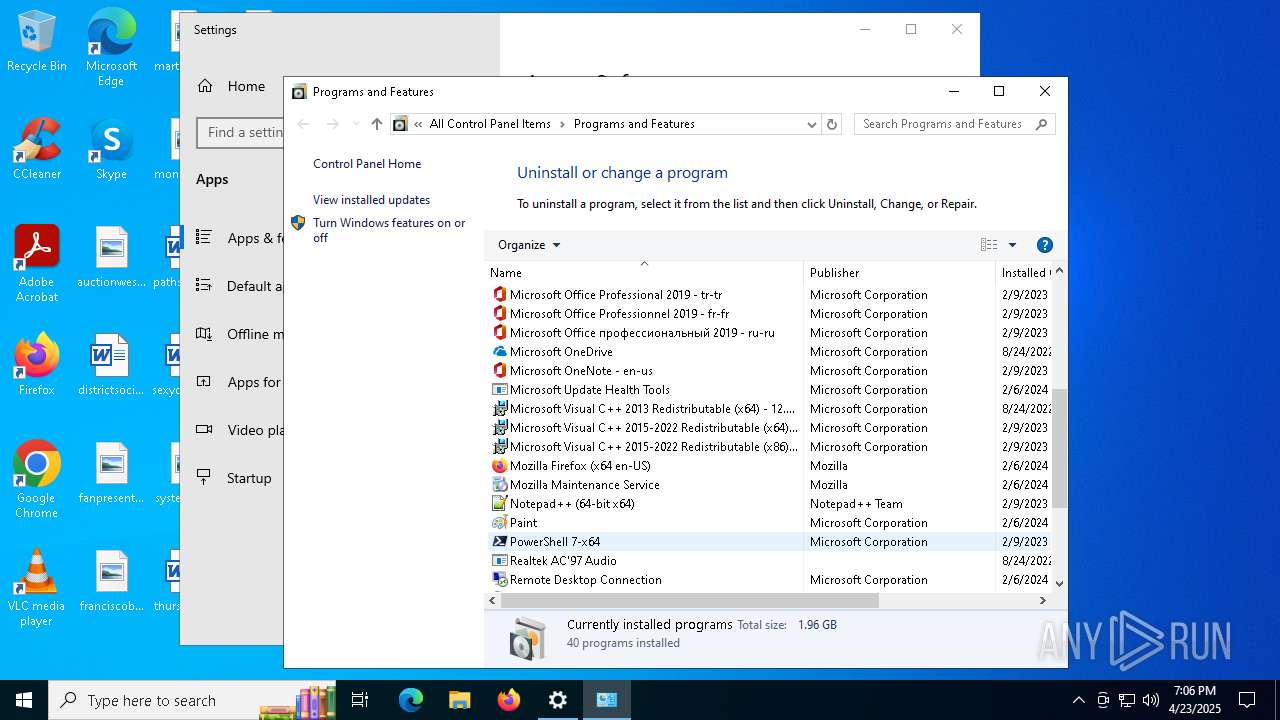This screenshot has width=1280, height=720.
Task: Open the network icon in system tray
Action: pos(1127,700)
